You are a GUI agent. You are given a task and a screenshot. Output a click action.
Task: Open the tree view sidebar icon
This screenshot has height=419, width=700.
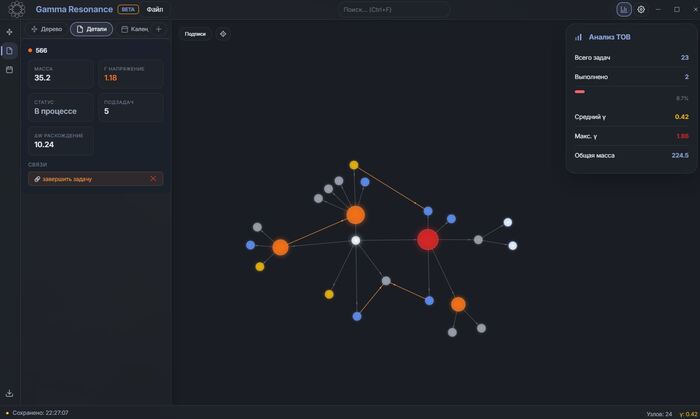(9, 32)
